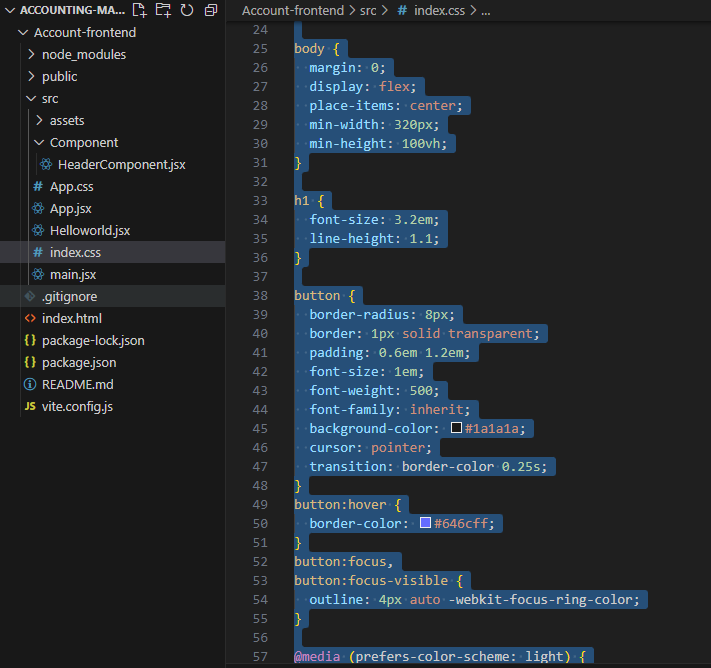Click the '@media (prefers-color-scheme: light)' line
Screen dimensions: 711x668
click(440, 656)
